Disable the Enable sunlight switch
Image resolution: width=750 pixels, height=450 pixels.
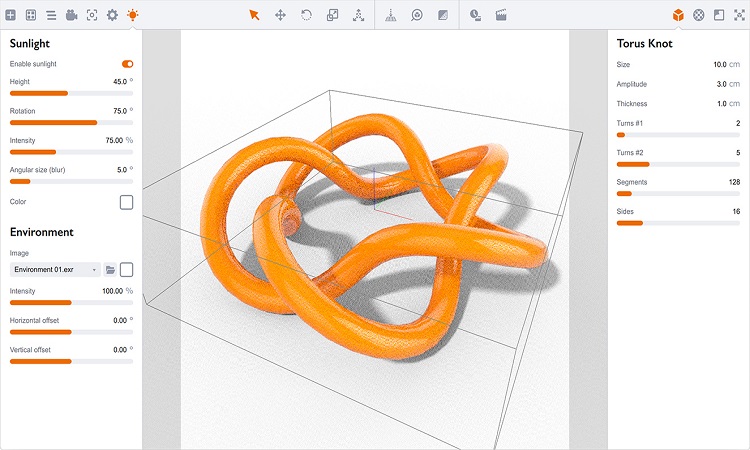pyautogui.click(x=127, y=64)
